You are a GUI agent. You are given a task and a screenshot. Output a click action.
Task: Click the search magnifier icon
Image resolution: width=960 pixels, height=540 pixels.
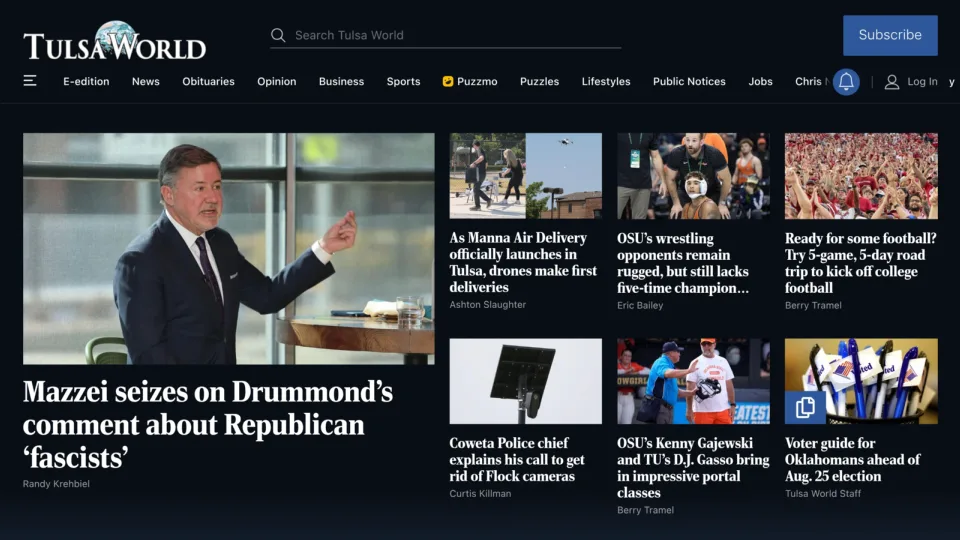click(x=278, y=36)
